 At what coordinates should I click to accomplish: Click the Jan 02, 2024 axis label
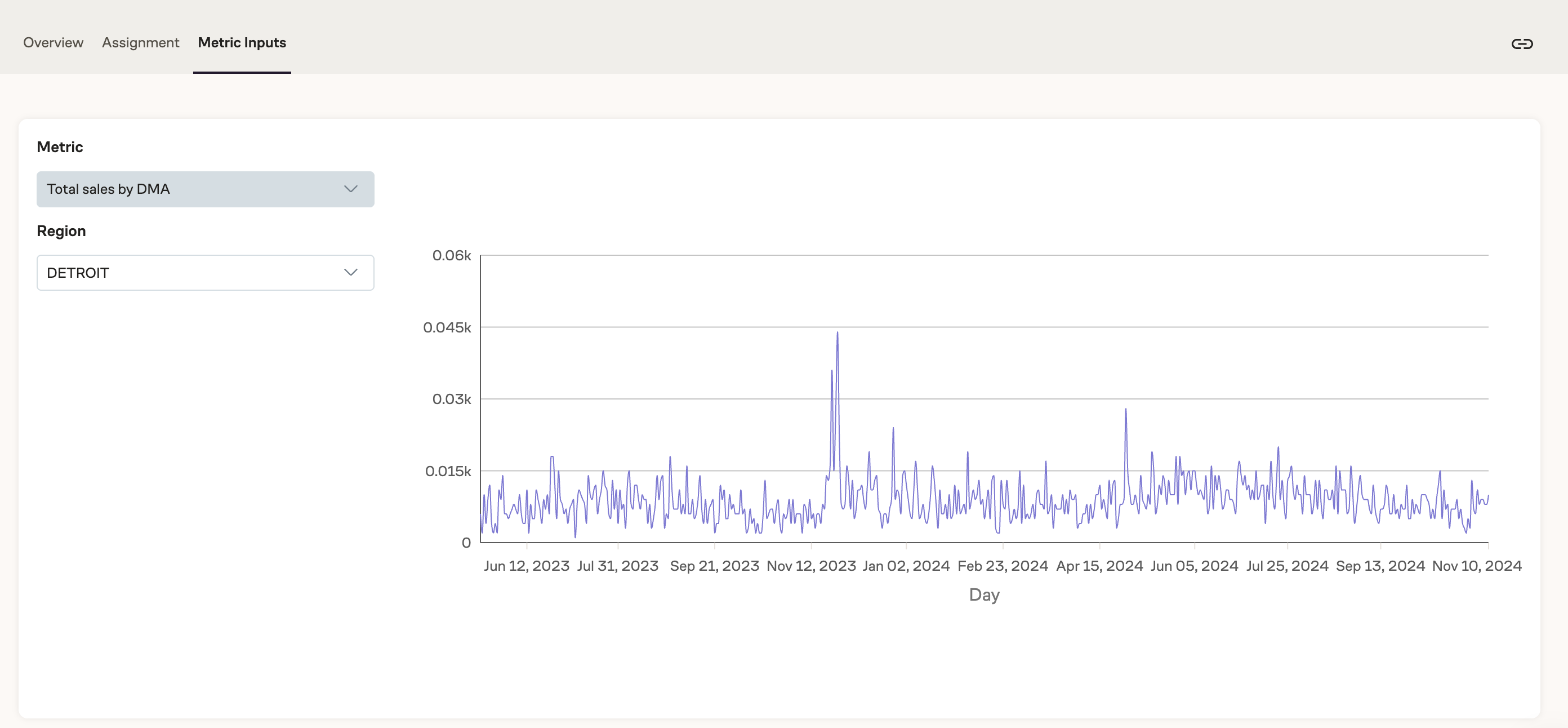point(906,565)
